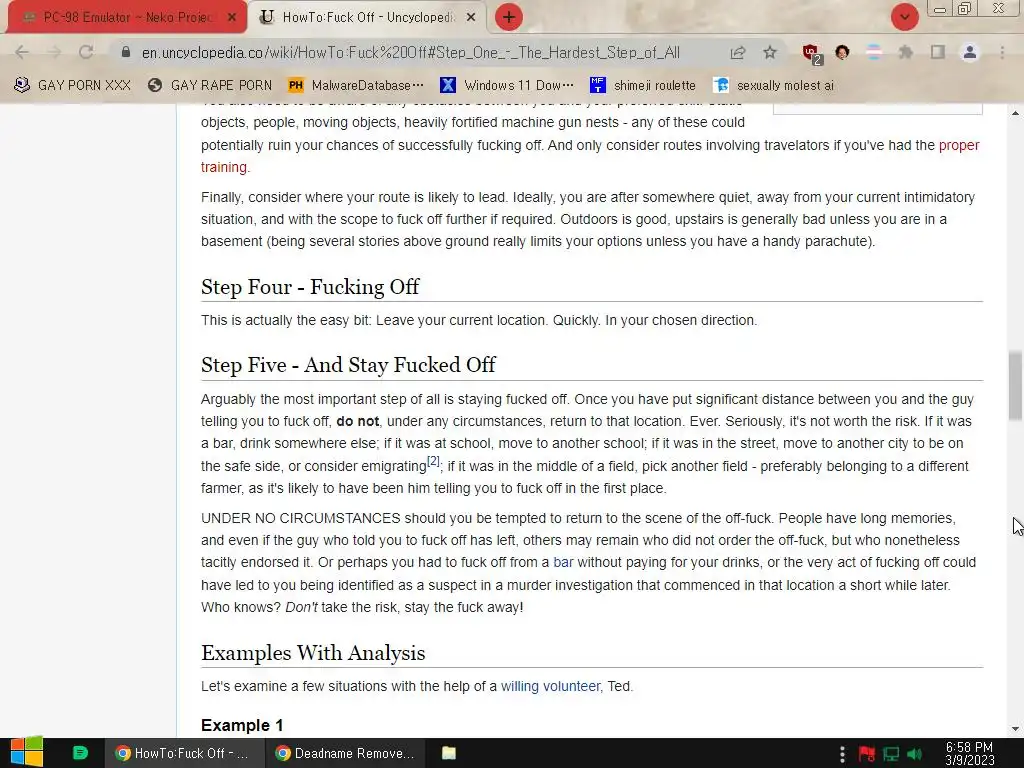
Task: Click the scrollbar up arrow
Action: coord(1015,113)
